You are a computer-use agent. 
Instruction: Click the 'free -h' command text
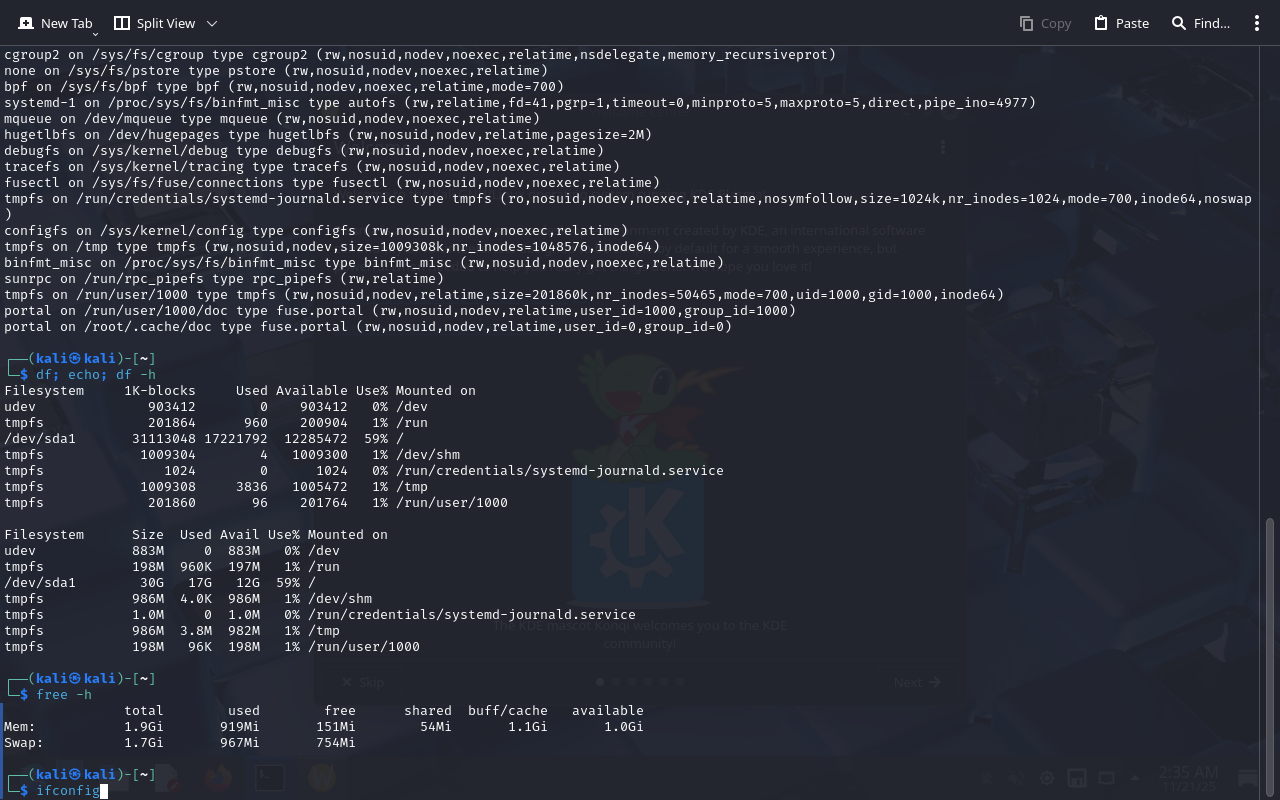tap(64, 695)
